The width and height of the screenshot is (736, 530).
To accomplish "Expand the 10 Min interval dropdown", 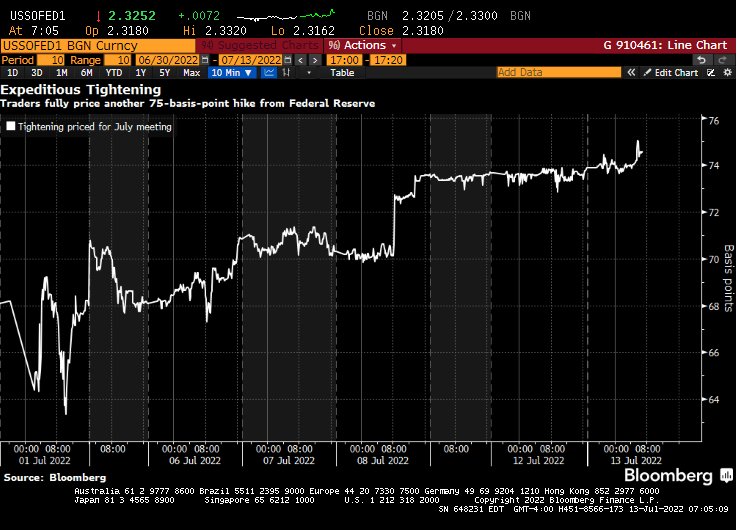I will tap(230, 73).
